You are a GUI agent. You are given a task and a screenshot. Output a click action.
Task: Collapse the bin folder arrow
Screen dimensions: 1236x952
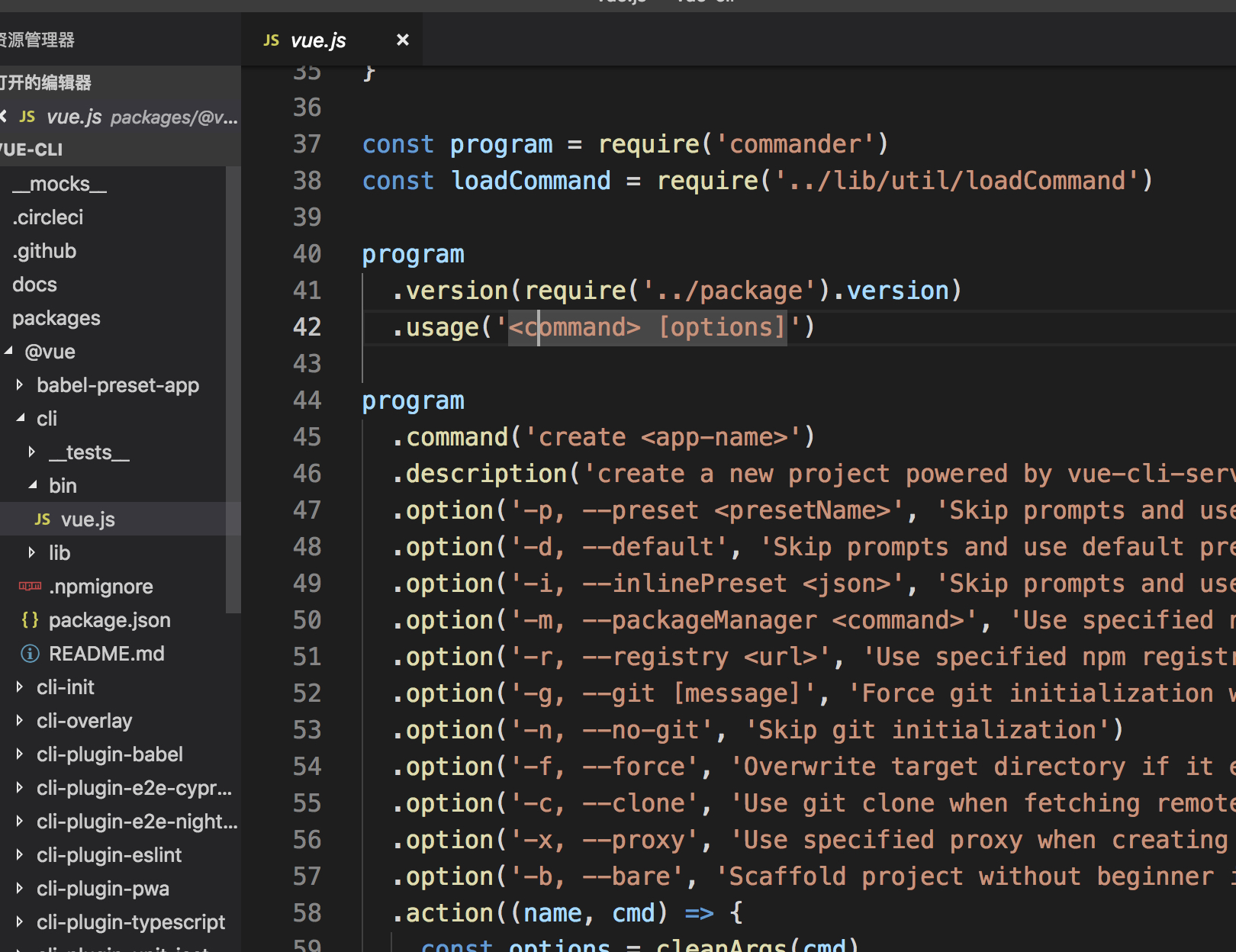pos(32,486)
